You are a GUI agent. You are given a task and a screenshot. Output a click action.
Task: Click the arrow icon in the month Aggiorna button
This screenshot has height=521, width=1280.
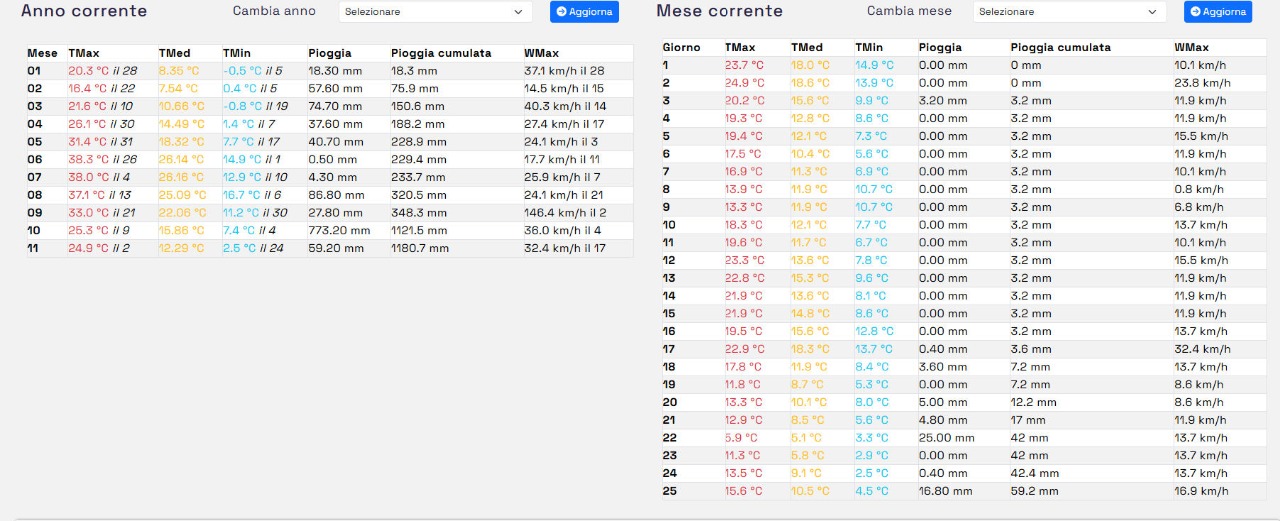[x=1196, y=12]
